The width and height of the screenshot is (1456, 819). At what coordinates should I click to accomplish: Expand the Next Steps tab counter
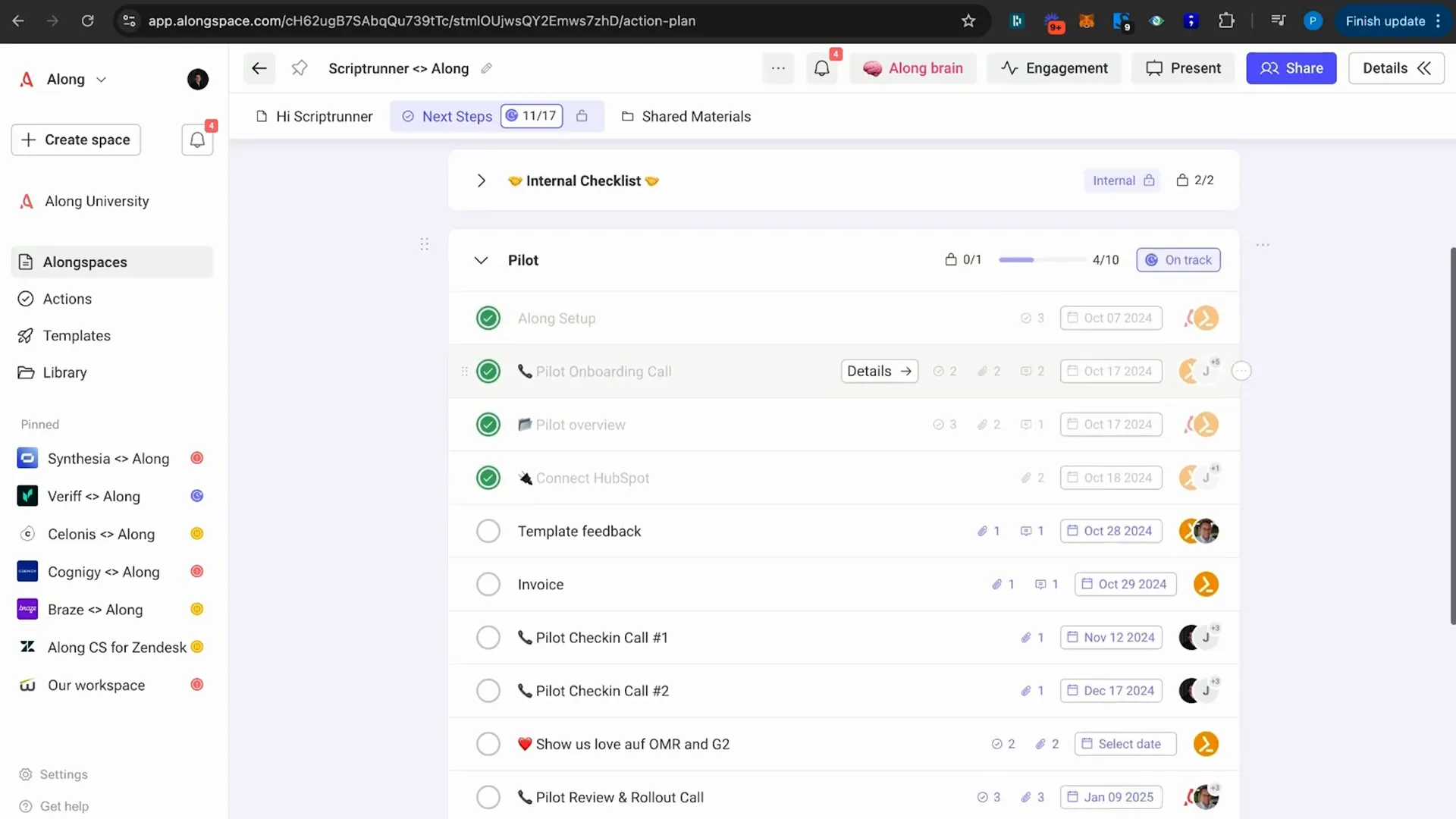pos(531,116)
